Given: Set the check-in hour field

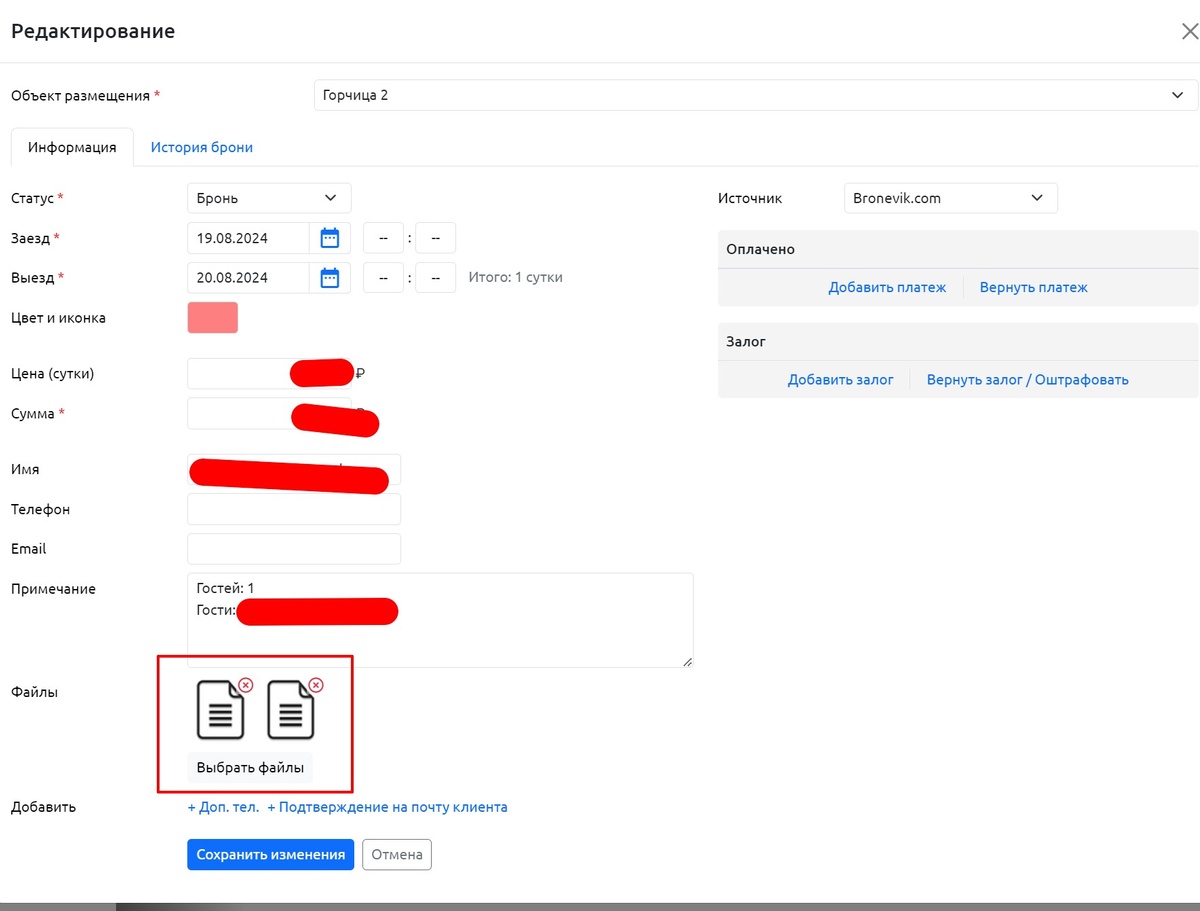Looking at the screenshot, I should (383, 238).
